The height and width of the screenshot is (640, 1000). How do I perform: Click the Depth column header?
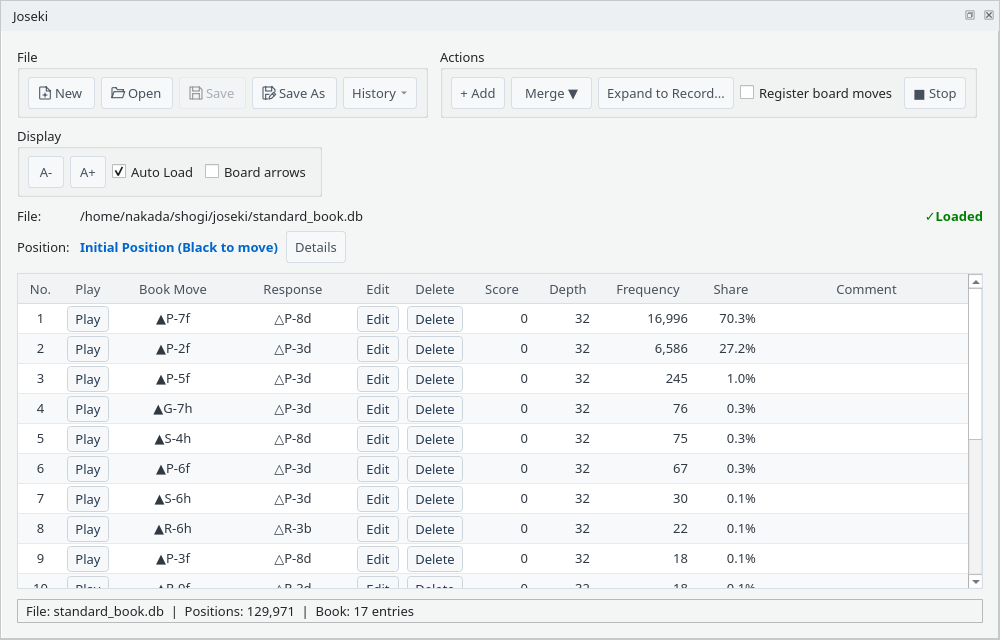(568, 289)
